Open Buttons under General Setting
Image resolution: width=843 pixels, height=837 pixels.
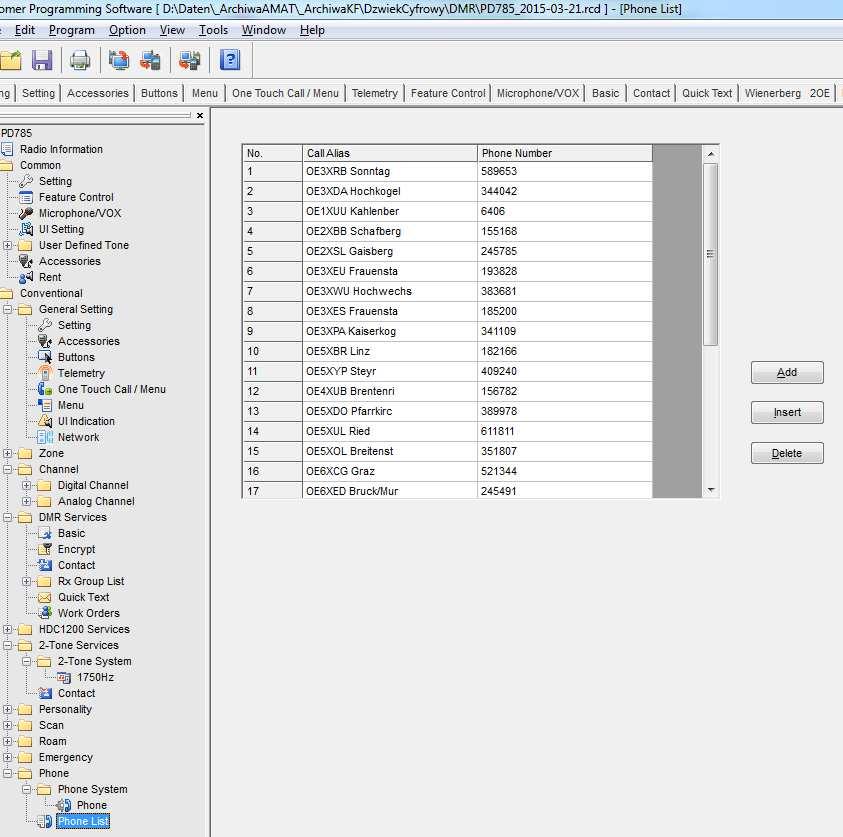tap(76, 357)
